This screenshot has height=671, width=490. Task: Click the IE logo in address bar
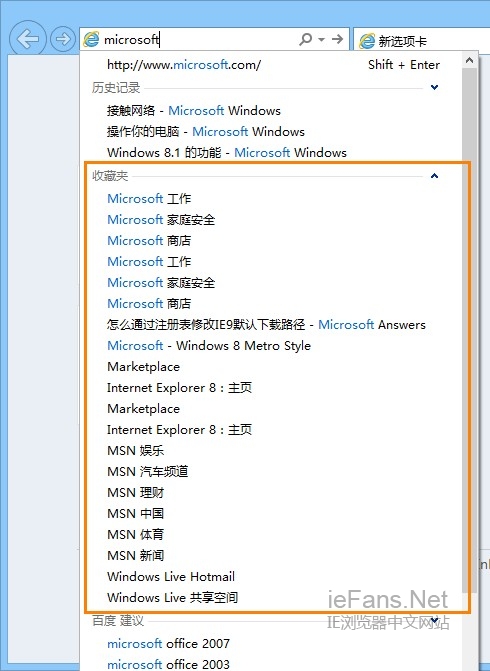click(x=91, y=39)
